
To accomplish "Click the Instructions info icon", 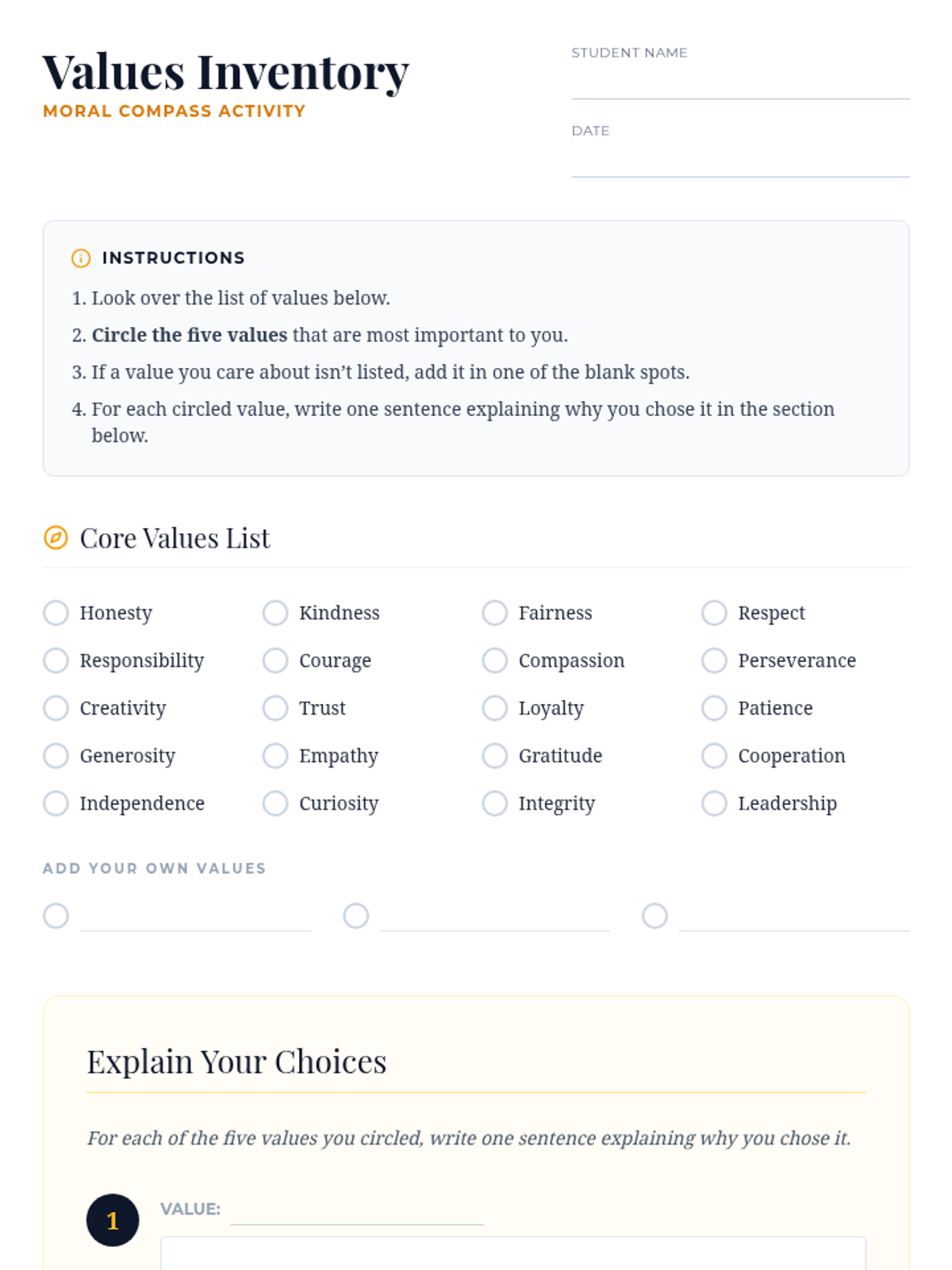I will click(x=81, y=258).
